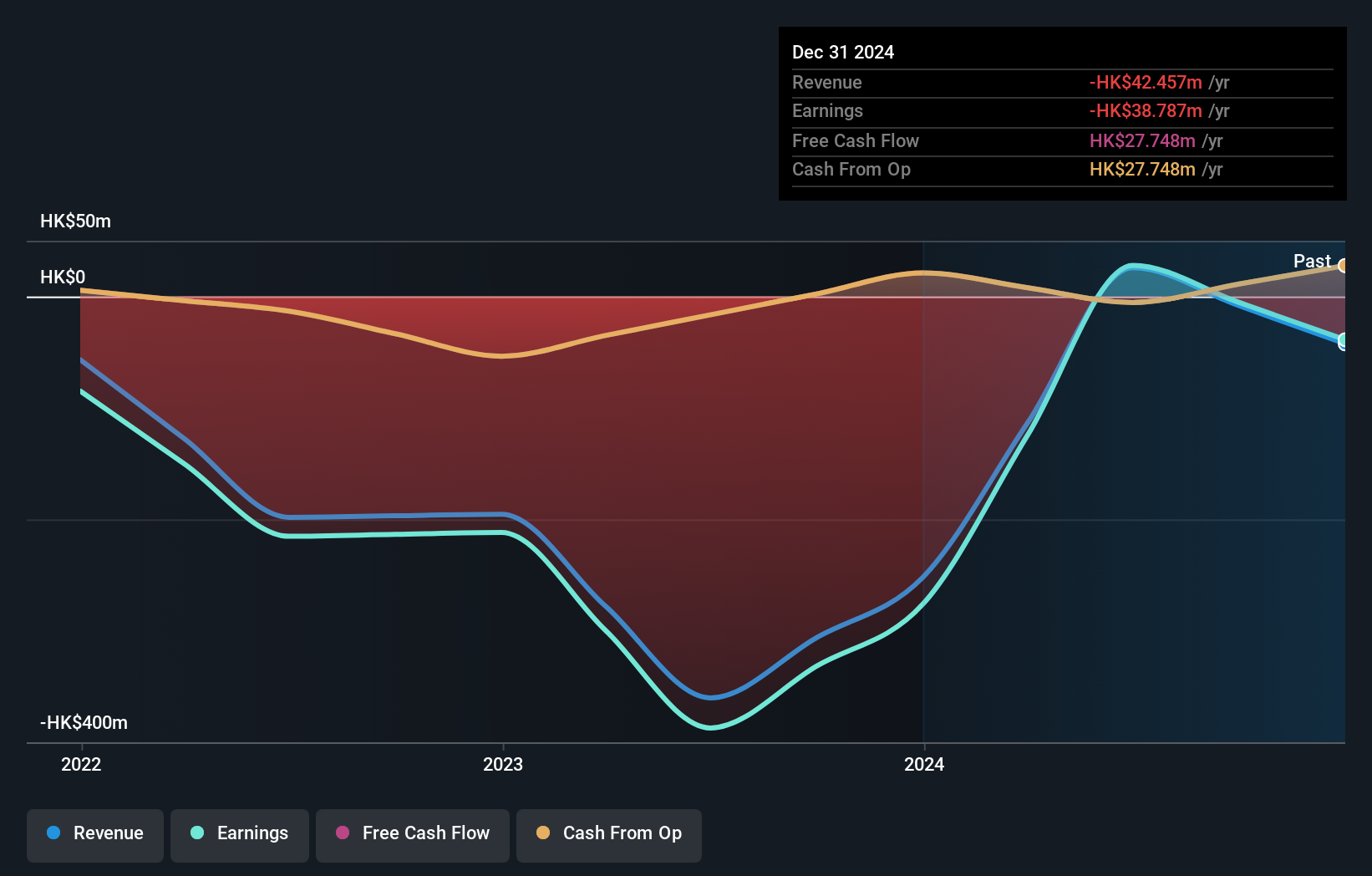The height and width of the screenshot is (876, 1372).
Task: Click the Free Cash Flow HK$27.748m value
Action: coord(1142,140)
